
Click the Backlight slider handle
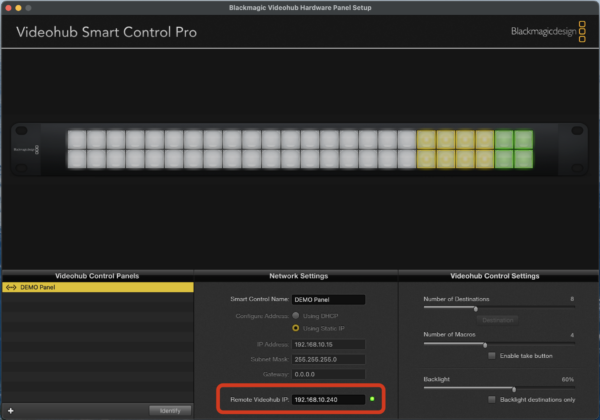pos(514,389)
